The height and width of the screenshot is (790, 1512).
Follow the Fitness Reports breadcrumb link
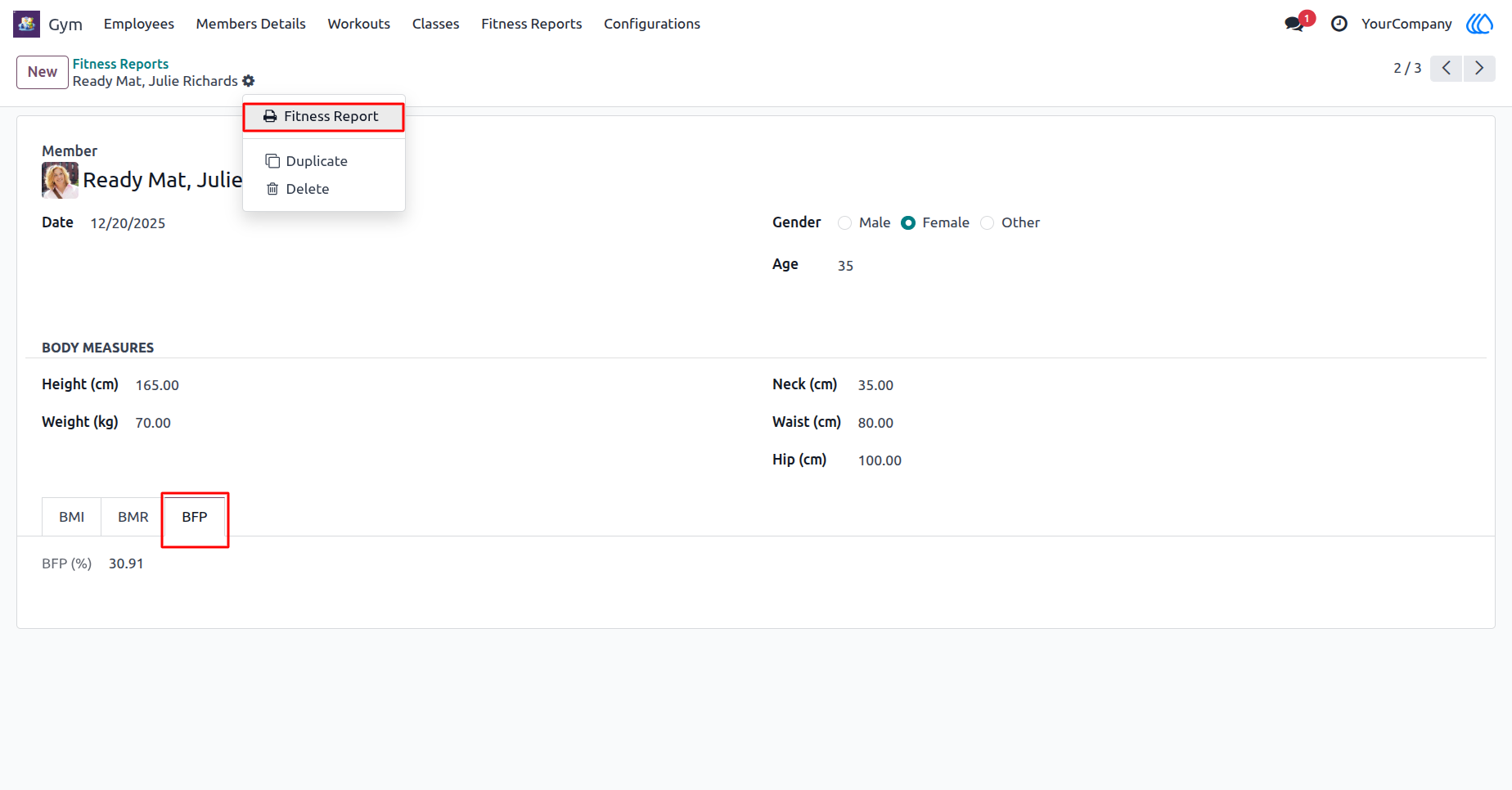(120, 64)
